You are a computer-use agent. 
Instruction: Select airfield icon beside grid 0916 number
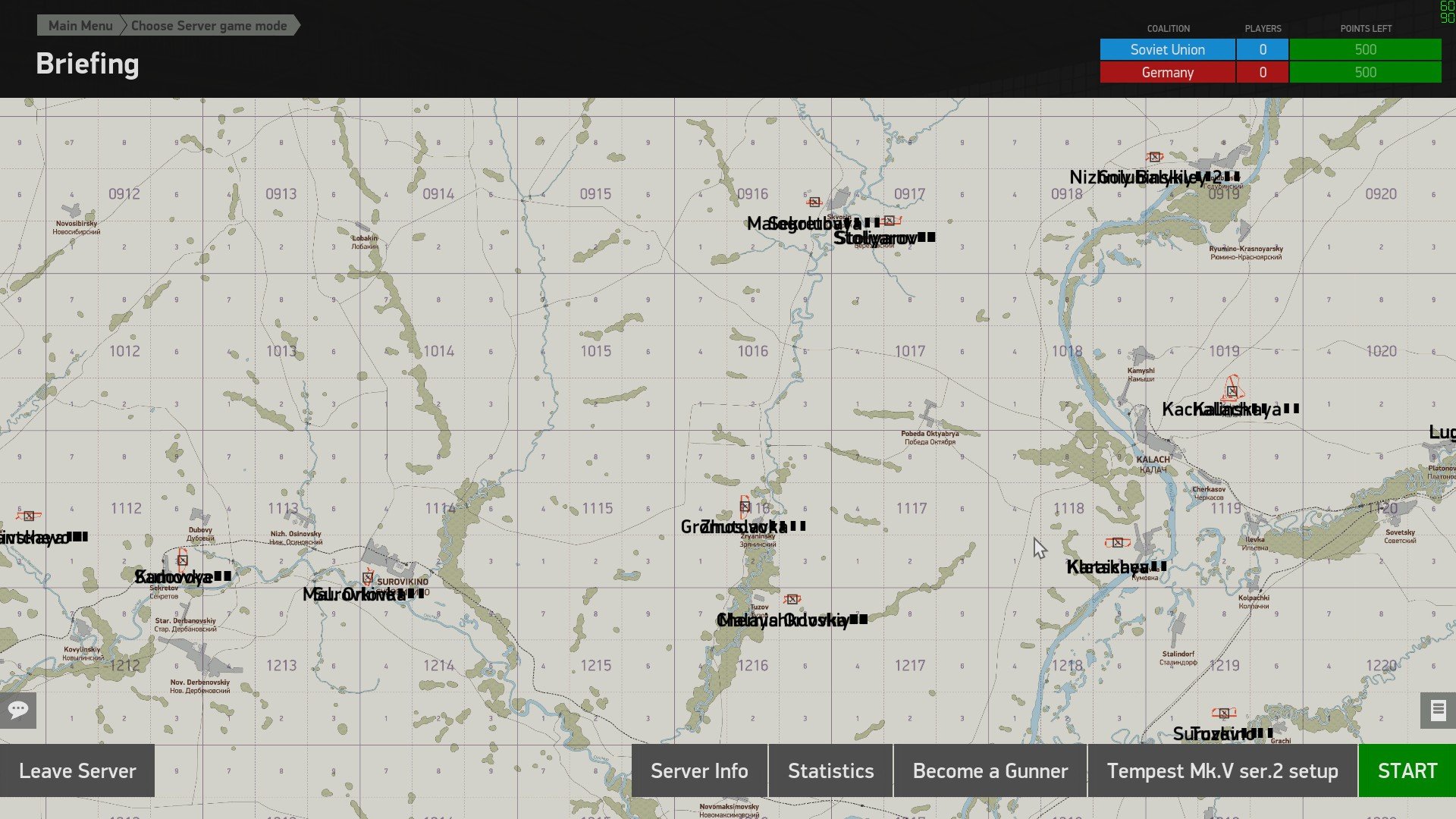tap(814, 202)
